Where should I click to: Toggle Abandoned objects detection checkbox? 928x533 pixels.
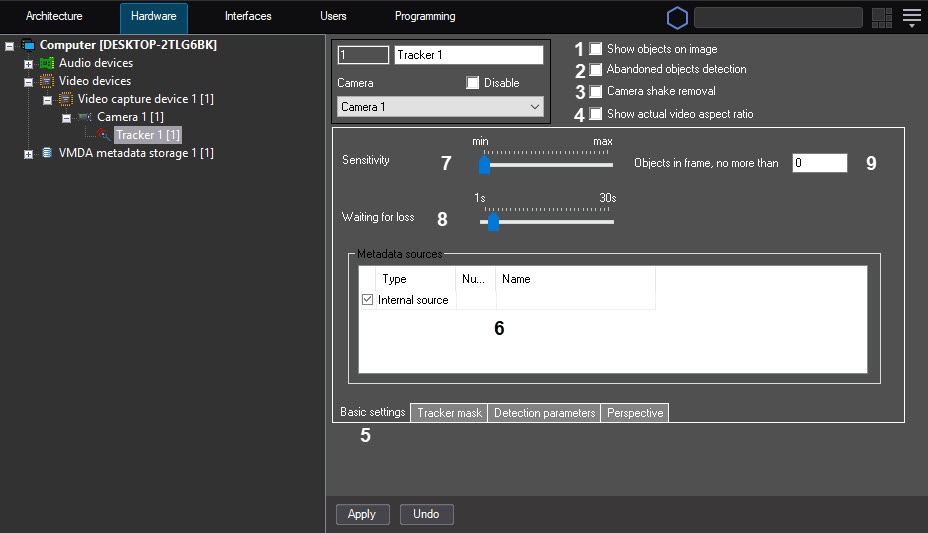tap(596, 70)
